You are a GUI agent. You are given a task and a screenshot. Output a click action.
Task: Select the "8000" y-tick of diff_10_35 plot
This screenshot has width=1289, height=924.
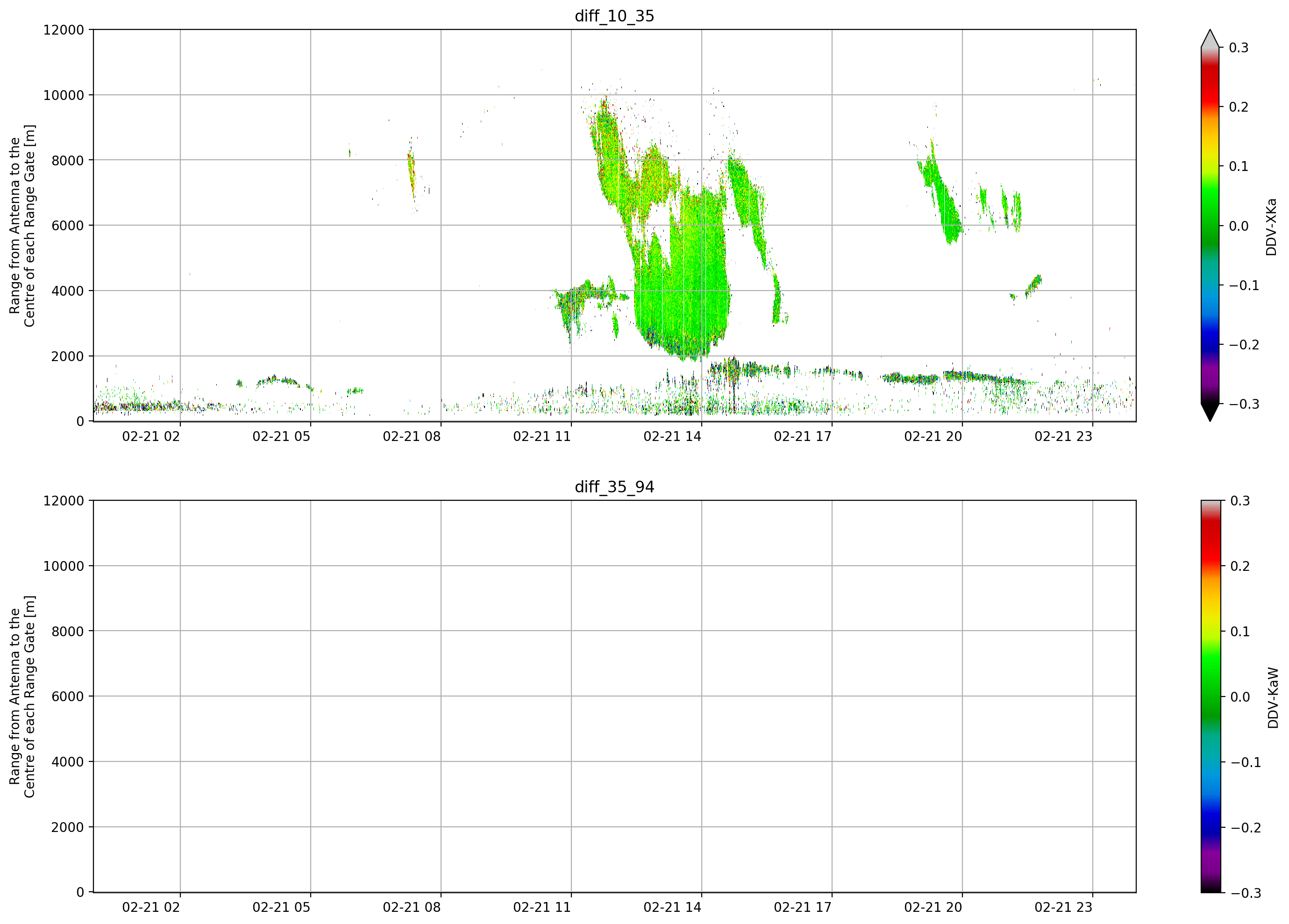(68, 161)
